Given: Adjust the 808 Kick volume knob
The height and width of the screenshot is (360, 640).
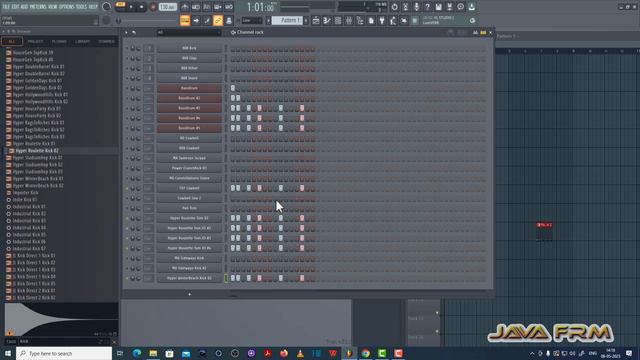Looking at the screenshot, I should (138, 48).
